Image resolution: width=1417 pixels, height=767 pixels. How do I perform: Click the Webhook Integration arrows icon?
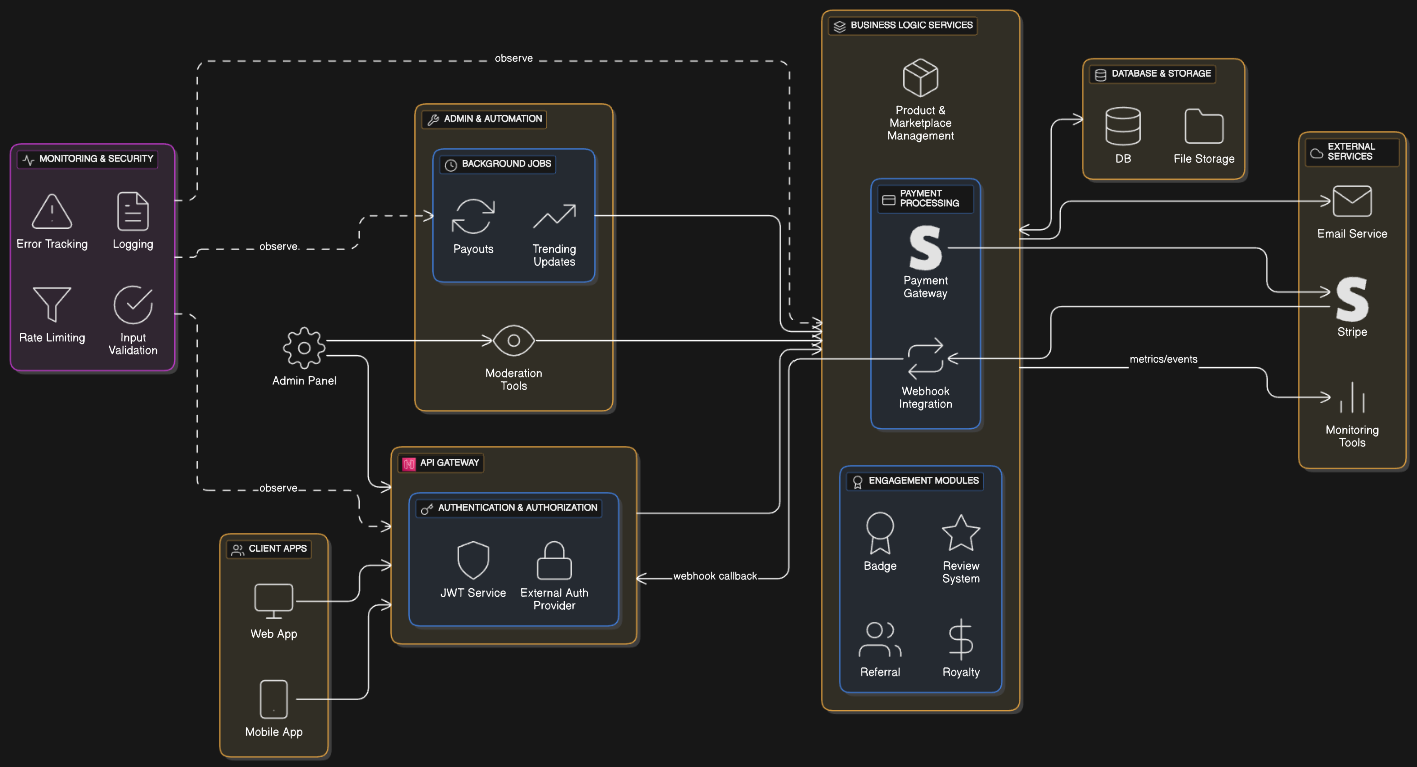pyautogui.click(x=926, y=359)
